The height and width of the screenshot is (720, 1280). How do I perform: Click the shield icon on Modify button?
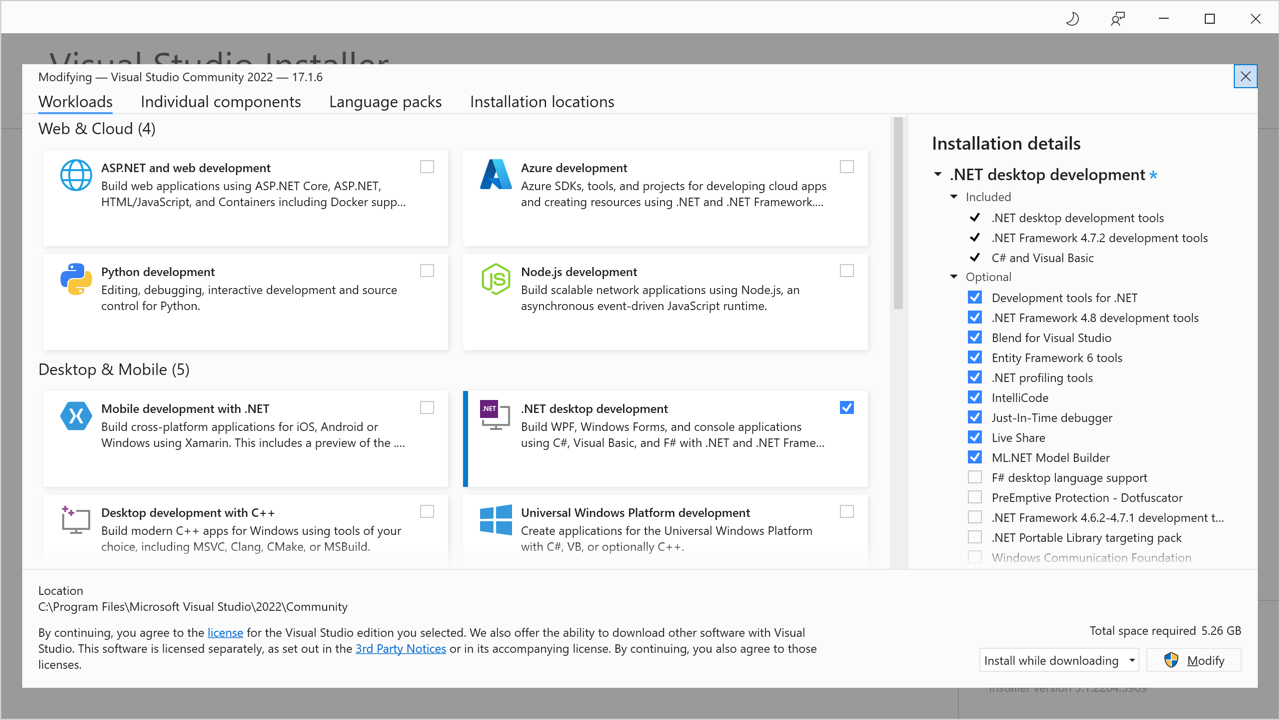tap(1171, 660)
